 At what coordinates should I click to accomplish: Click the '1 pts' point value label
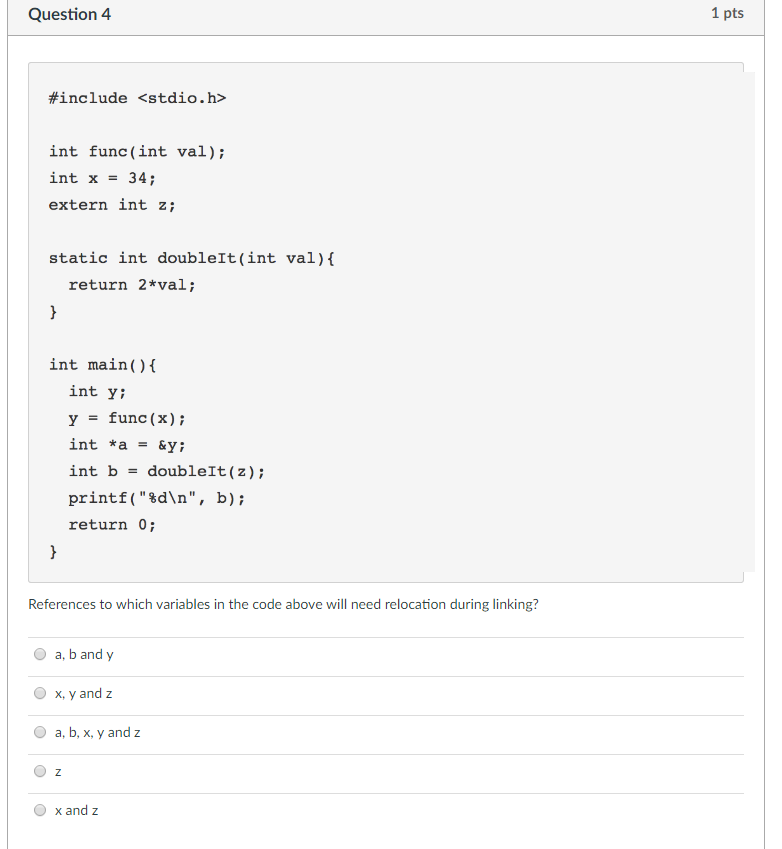[x=727, y=13]
